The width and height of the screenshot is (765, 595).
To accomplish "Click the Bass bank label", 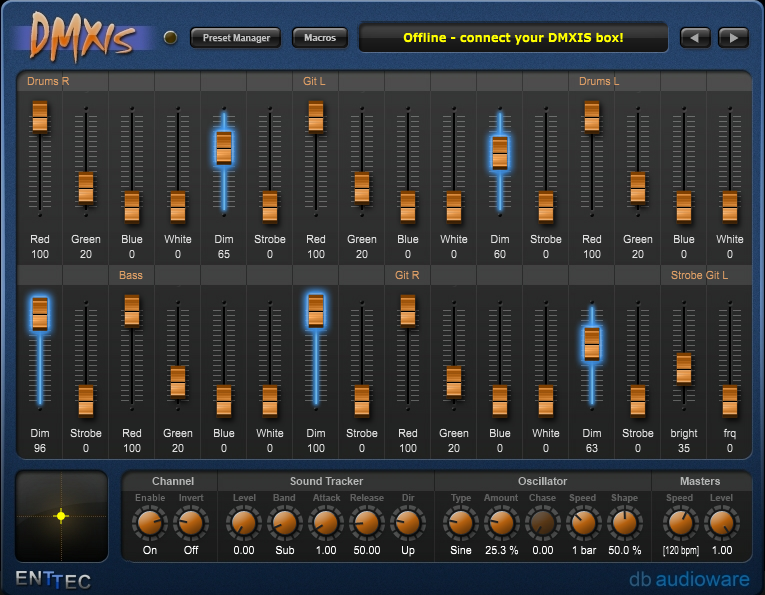I will [x=131, y=275].
